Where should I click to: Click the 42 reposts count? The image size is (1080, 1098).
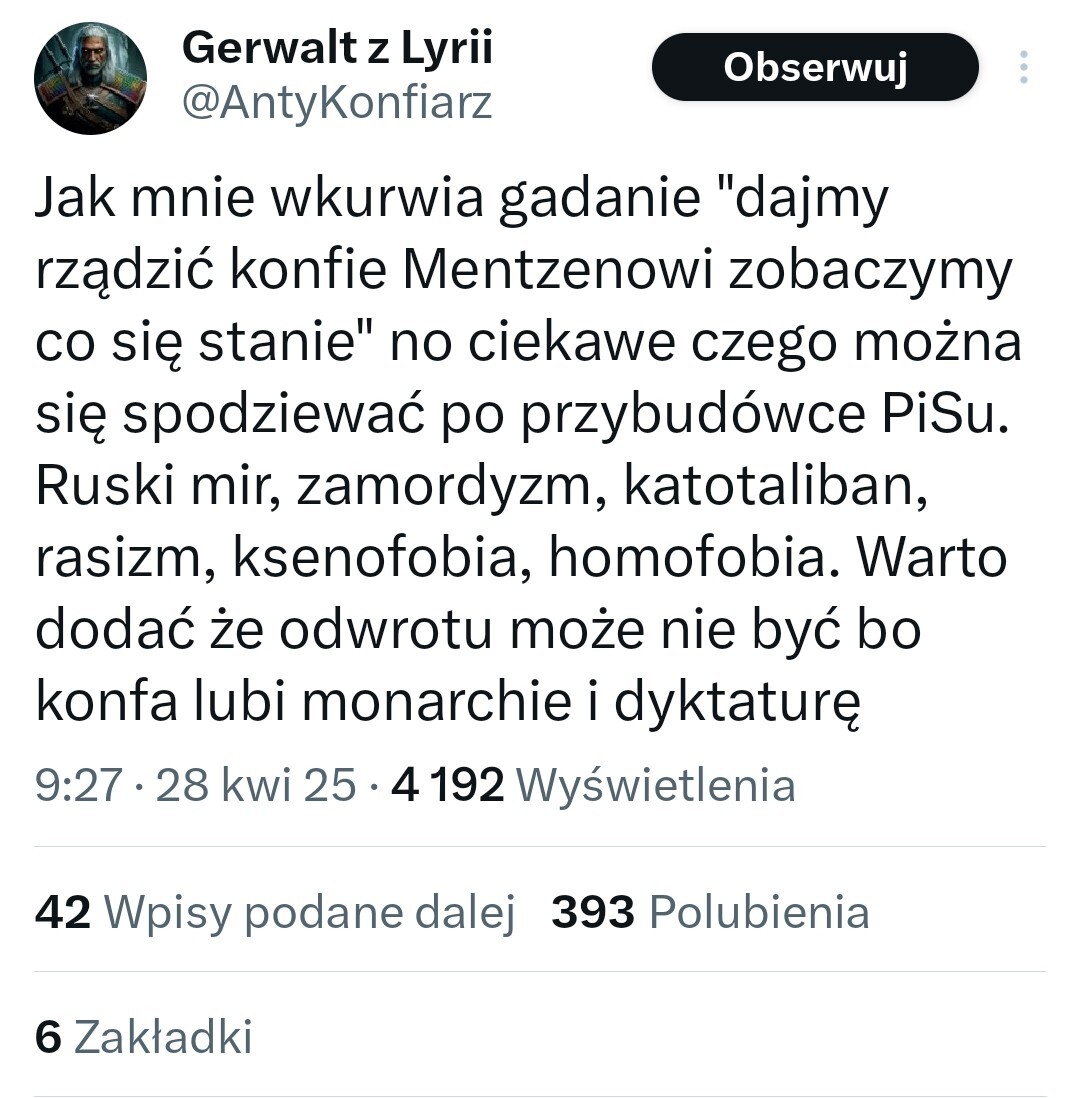[63, 911]
